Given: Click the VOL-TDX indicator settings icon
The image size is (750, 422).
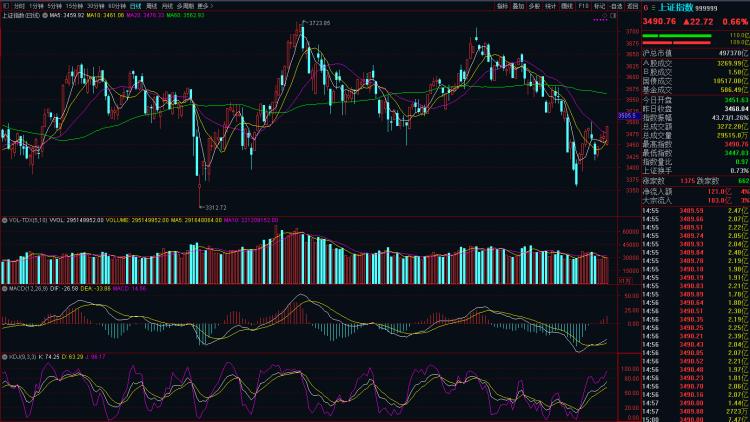Looking at the screenshot, I should [4, 220].
